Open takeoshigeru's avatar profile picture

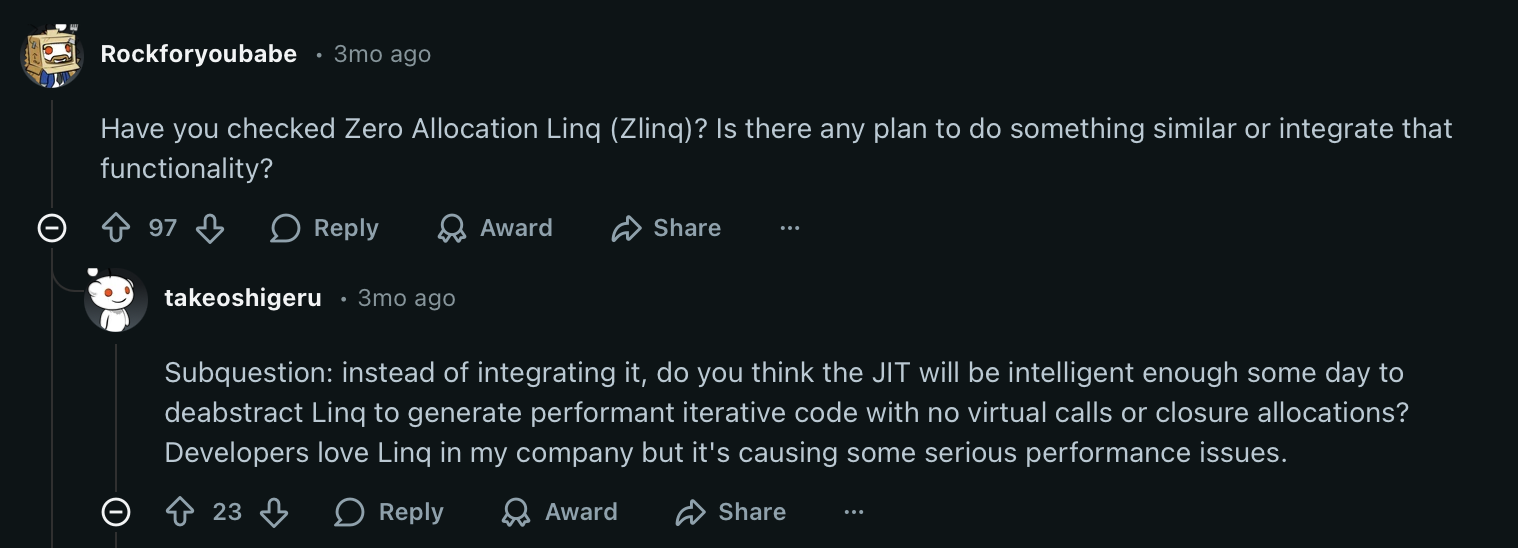click(116, 299)
